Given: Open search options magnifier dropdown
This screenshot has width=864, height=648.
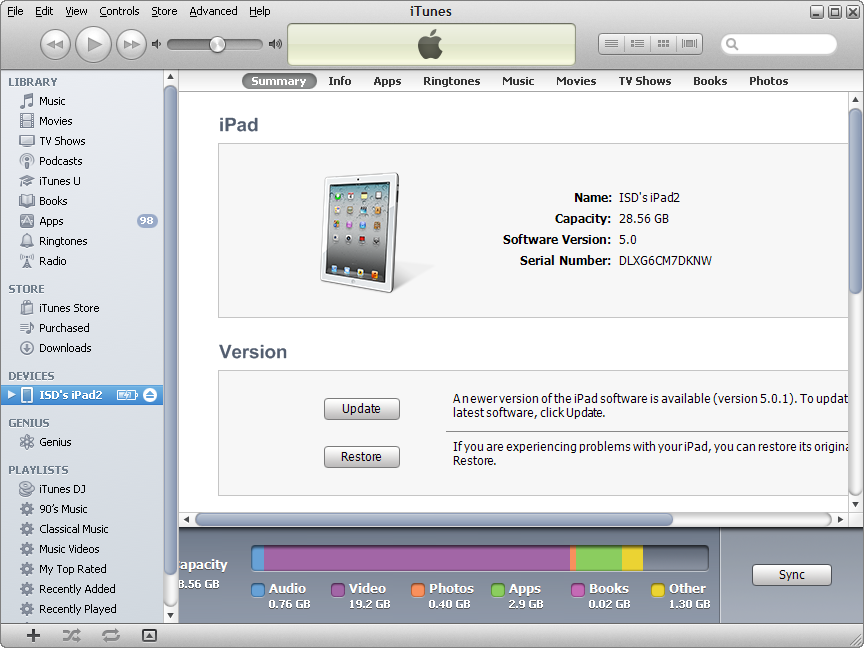Looking at the screenshot, I should 732,44.
